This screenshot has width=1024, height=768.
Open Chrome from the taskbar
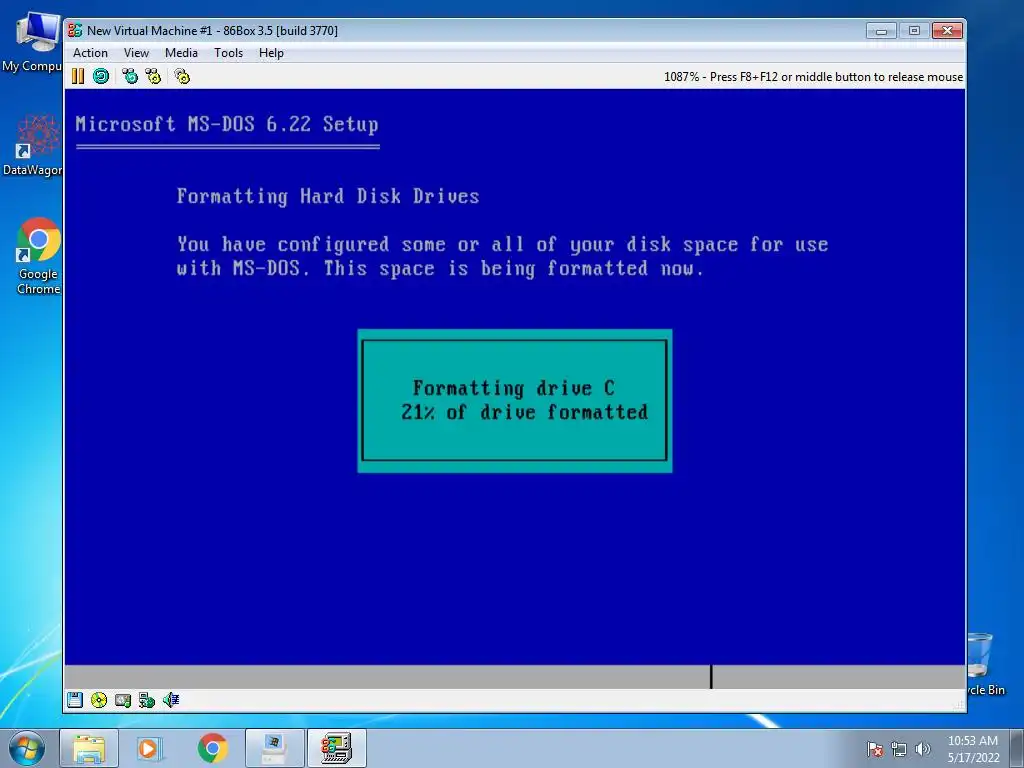(212, 748)
